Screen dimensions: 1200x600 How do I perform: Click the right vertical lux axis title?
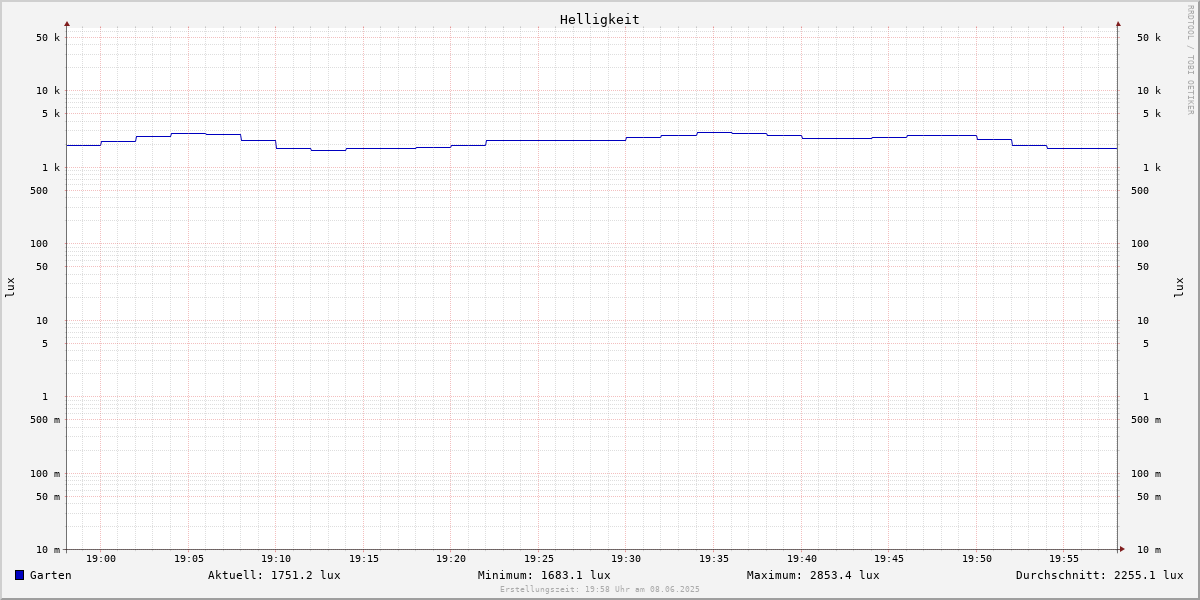coord(1179,287)
